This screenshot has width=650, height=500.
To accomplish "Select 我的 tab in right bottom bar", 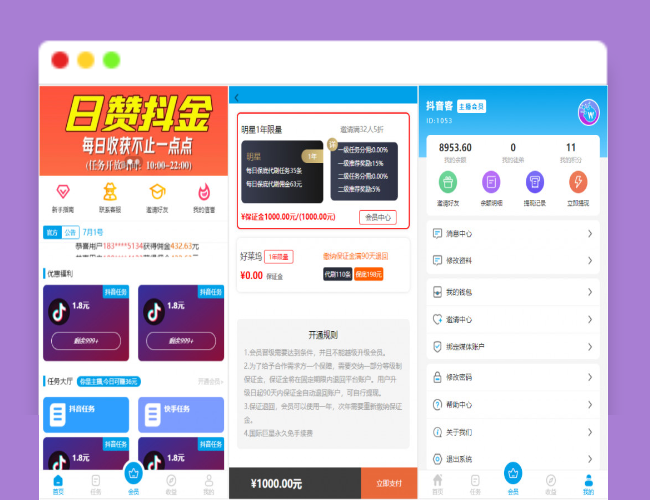I will (588, 484).
